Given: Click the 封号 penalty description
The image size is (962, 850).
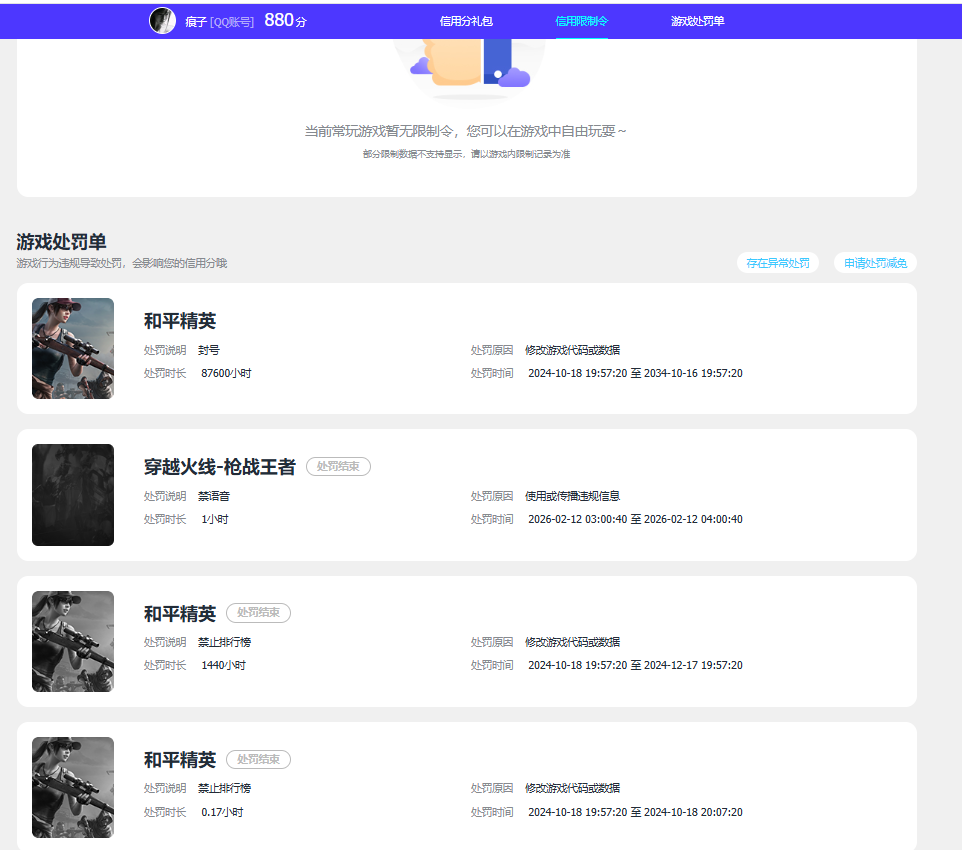Looking at the screenshot, I should click(209, 350).
